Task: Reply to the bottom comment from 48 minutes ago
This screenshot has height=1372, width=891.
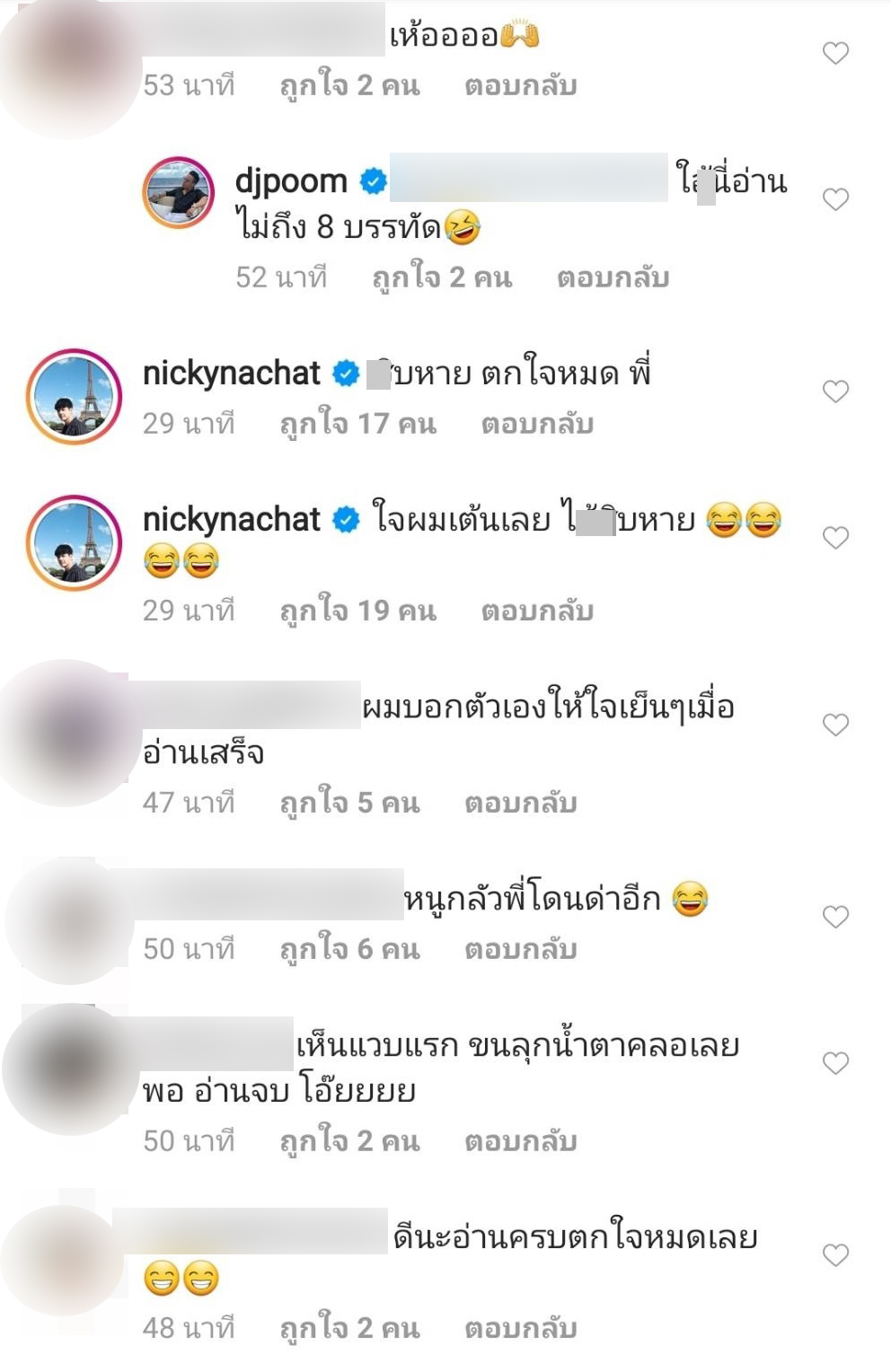Action: (x=521, y=1329)
